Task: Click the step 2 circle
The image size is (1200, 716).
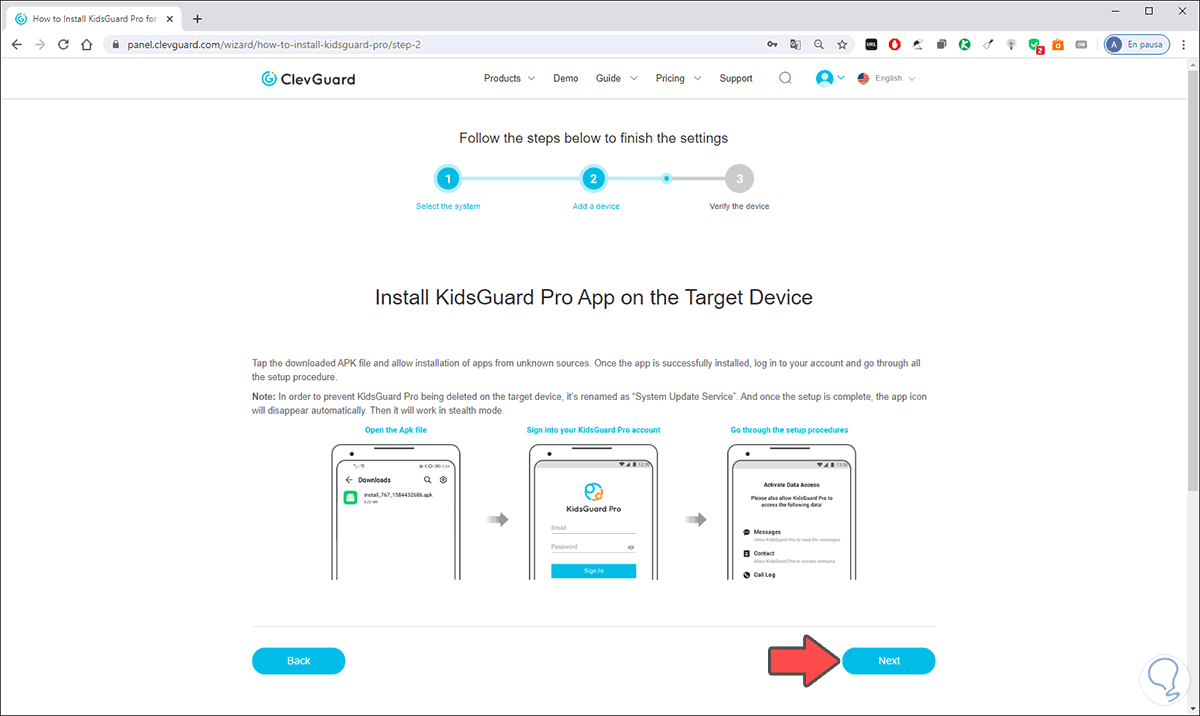Action: pos(593,179)
